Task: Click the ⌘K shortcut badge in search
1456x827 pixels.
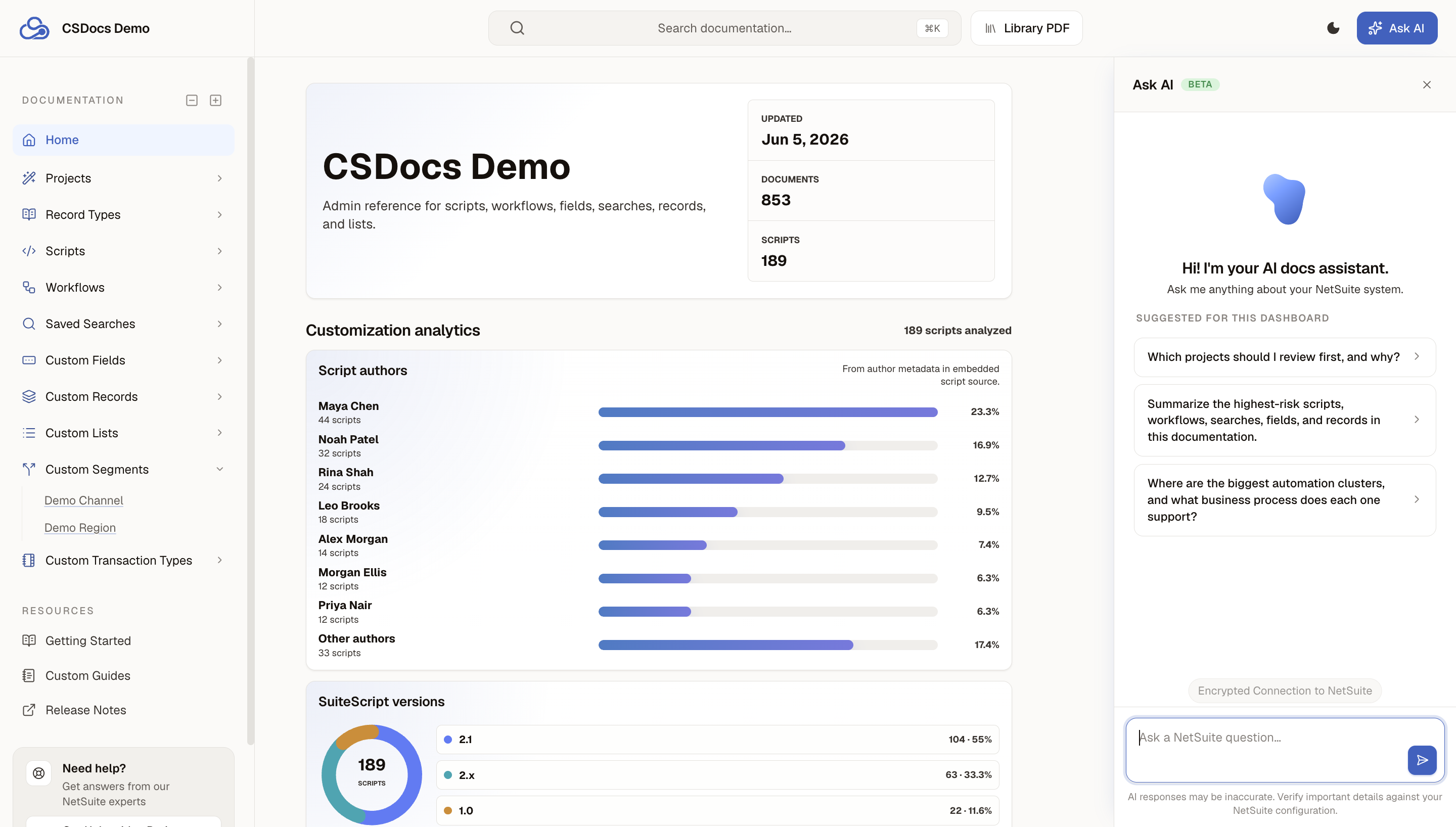Action: [932, 28]
